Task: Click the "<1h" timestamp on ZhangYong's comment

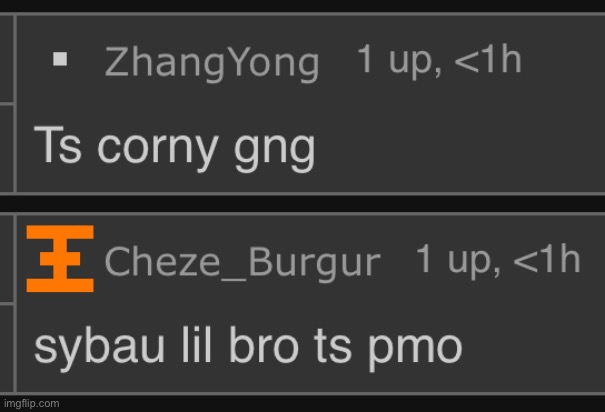Action: (x=488, y=59)
